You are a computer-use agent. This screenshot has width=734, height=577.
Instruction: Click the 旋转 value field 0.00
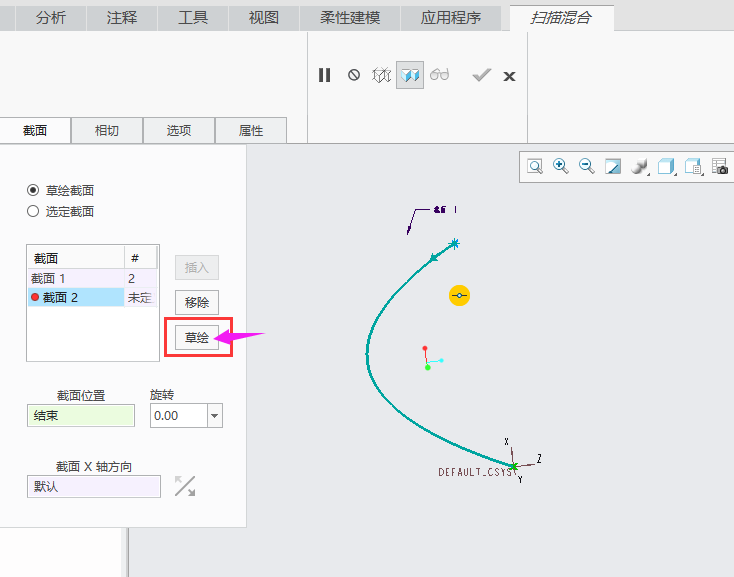coord(179,416)
